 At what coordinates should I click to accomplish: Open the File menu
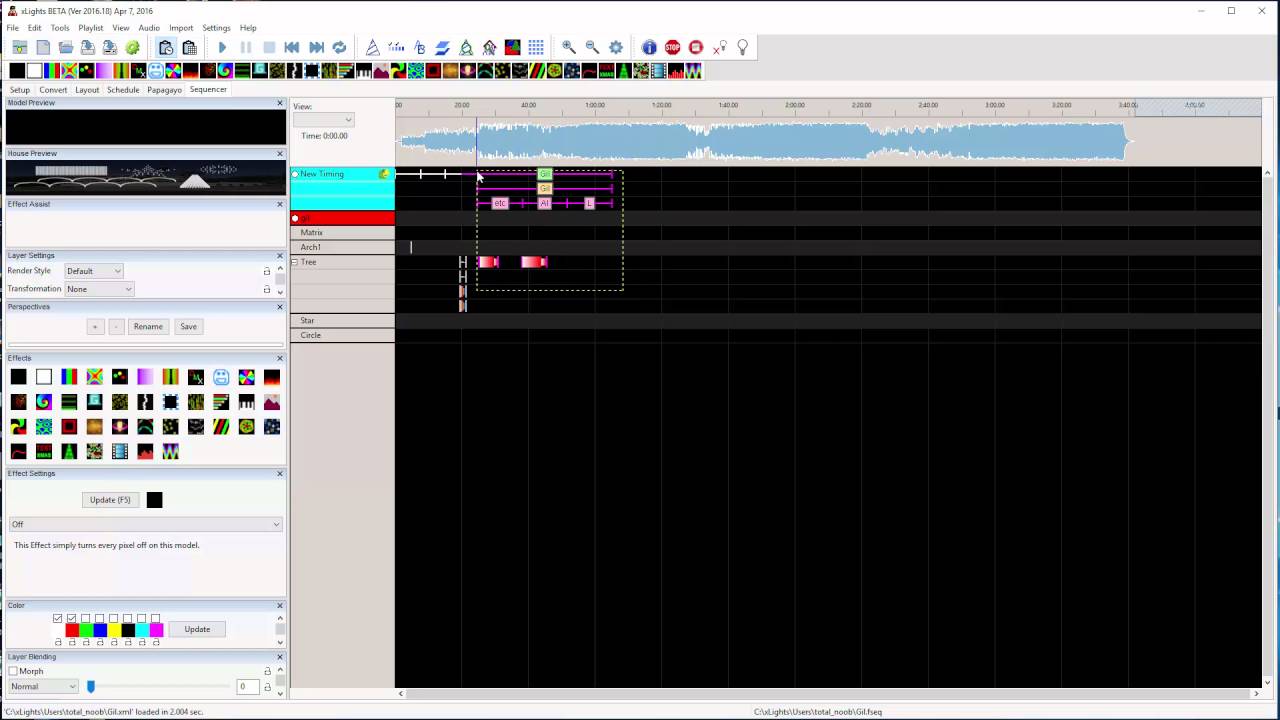click(13, 28)
